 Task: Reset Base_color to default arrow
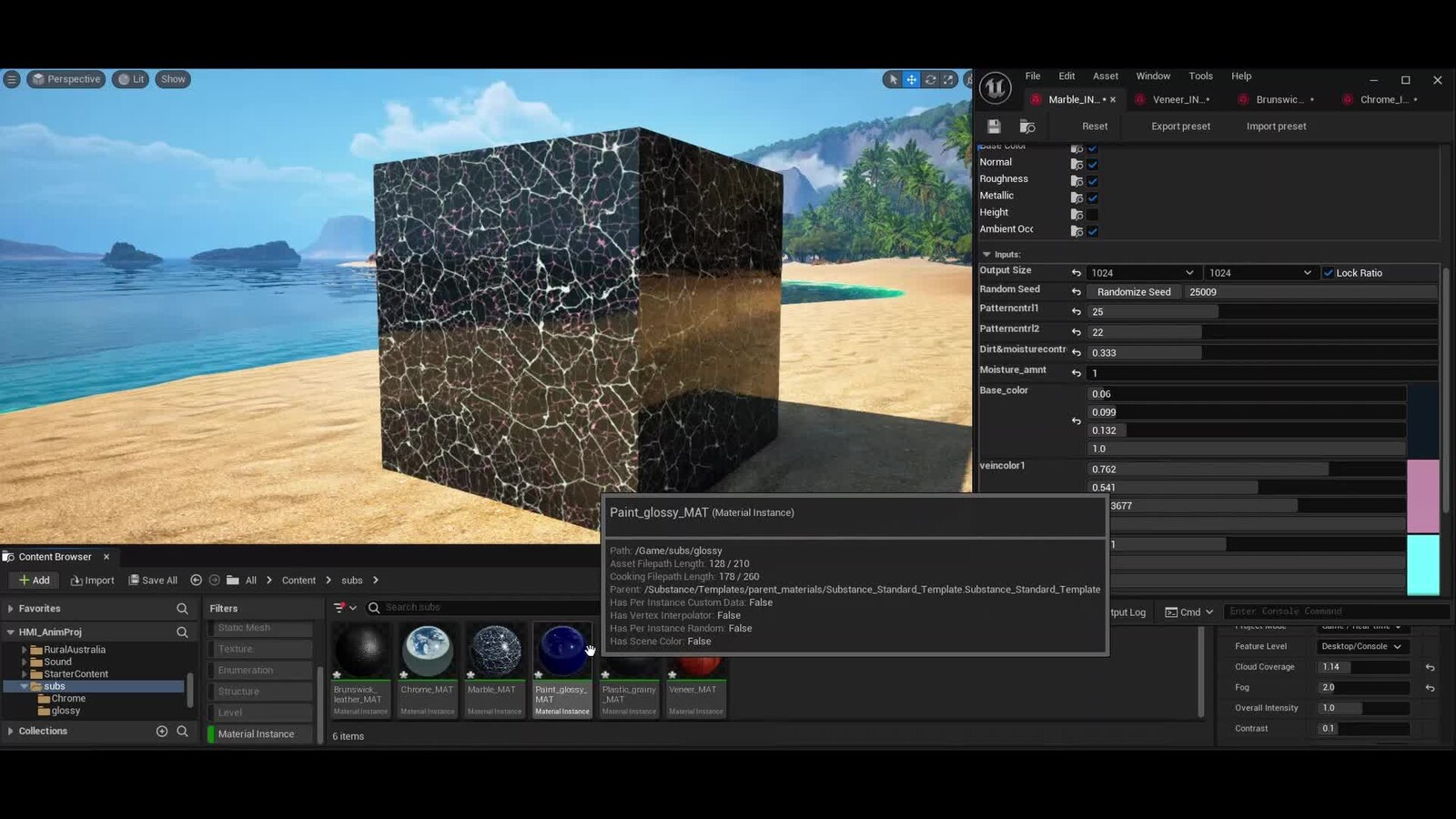click(x=1077, y=421)
